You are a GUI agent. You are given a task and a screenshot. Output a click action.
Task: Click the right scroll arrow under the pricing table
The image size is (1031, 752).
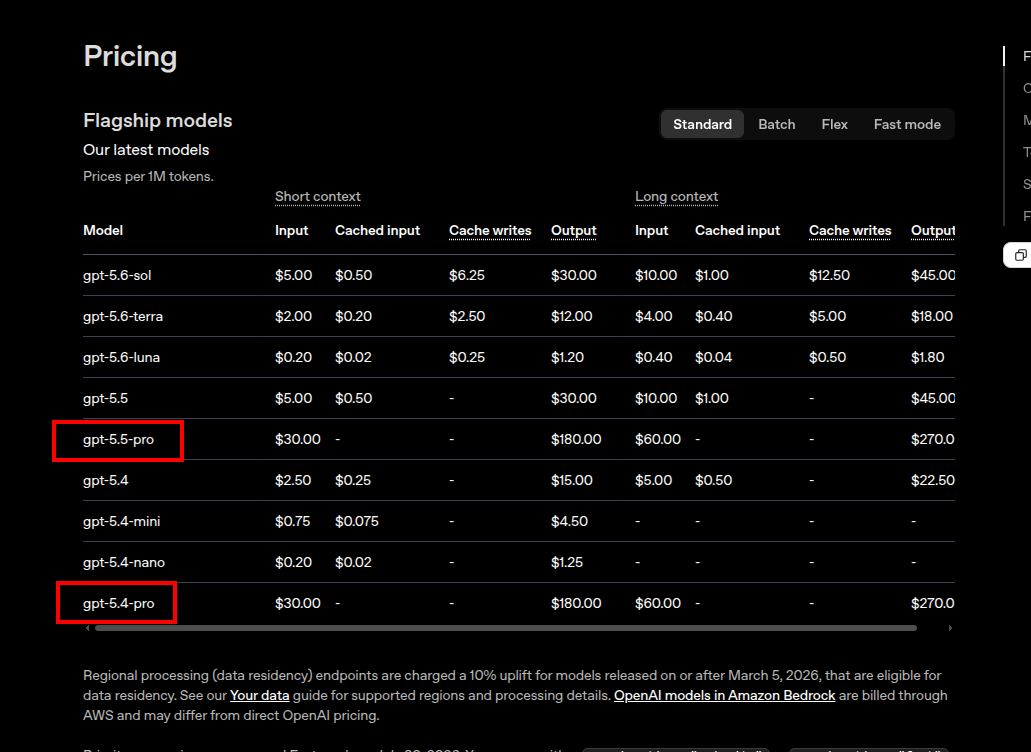[x=950, y=628]
